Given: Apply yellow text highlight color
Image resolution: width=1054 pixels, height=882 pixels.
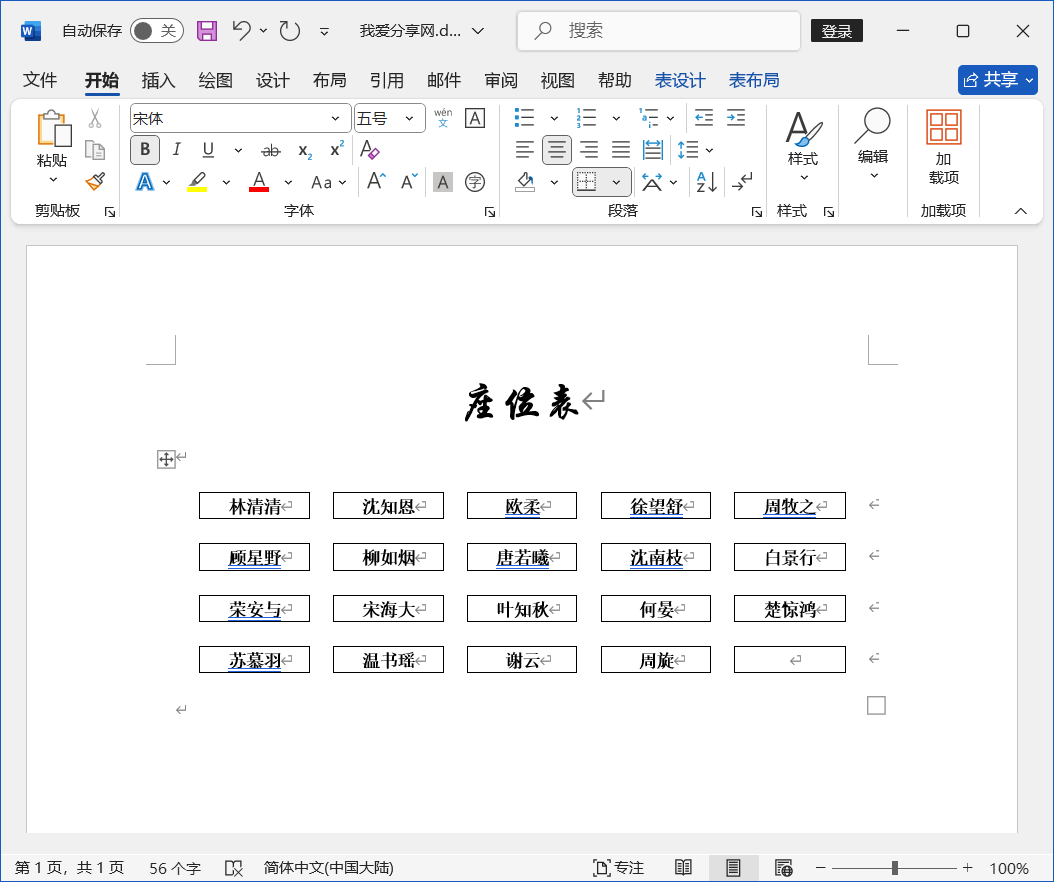Looking at the screenshot, I should click(x=197, y=182).
